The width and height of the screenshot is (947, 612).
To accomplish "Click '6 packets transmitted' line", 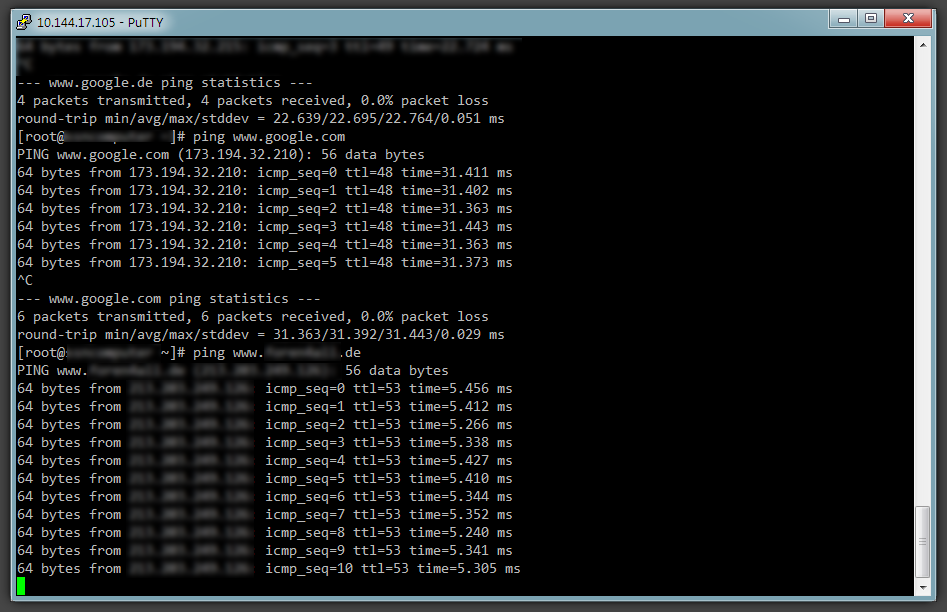I will [x=252, y=317].
